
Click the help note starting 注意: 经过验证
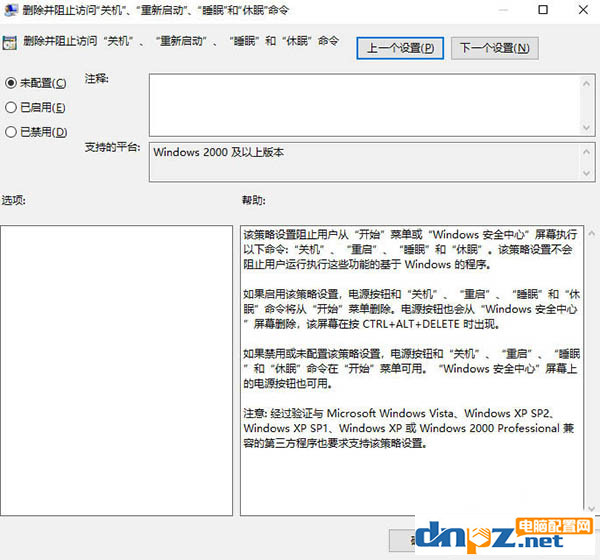[409, 428]
